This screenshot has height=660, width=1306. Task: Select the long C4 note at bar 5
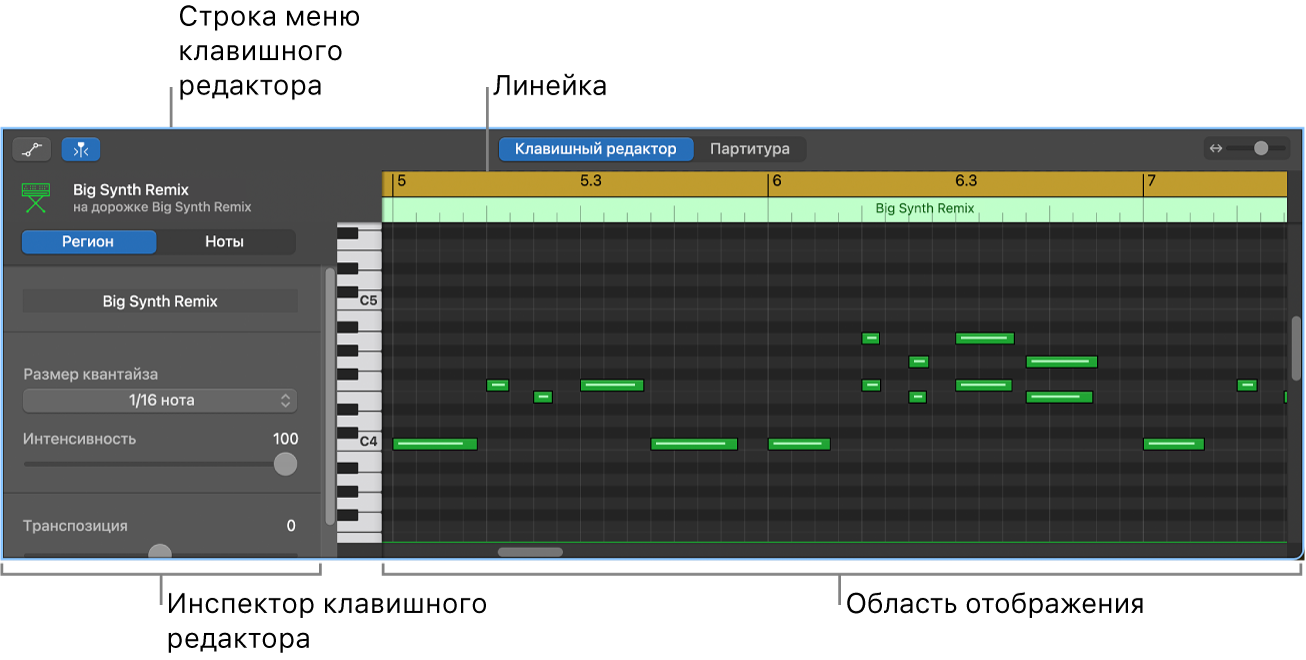tap(435, 444)
